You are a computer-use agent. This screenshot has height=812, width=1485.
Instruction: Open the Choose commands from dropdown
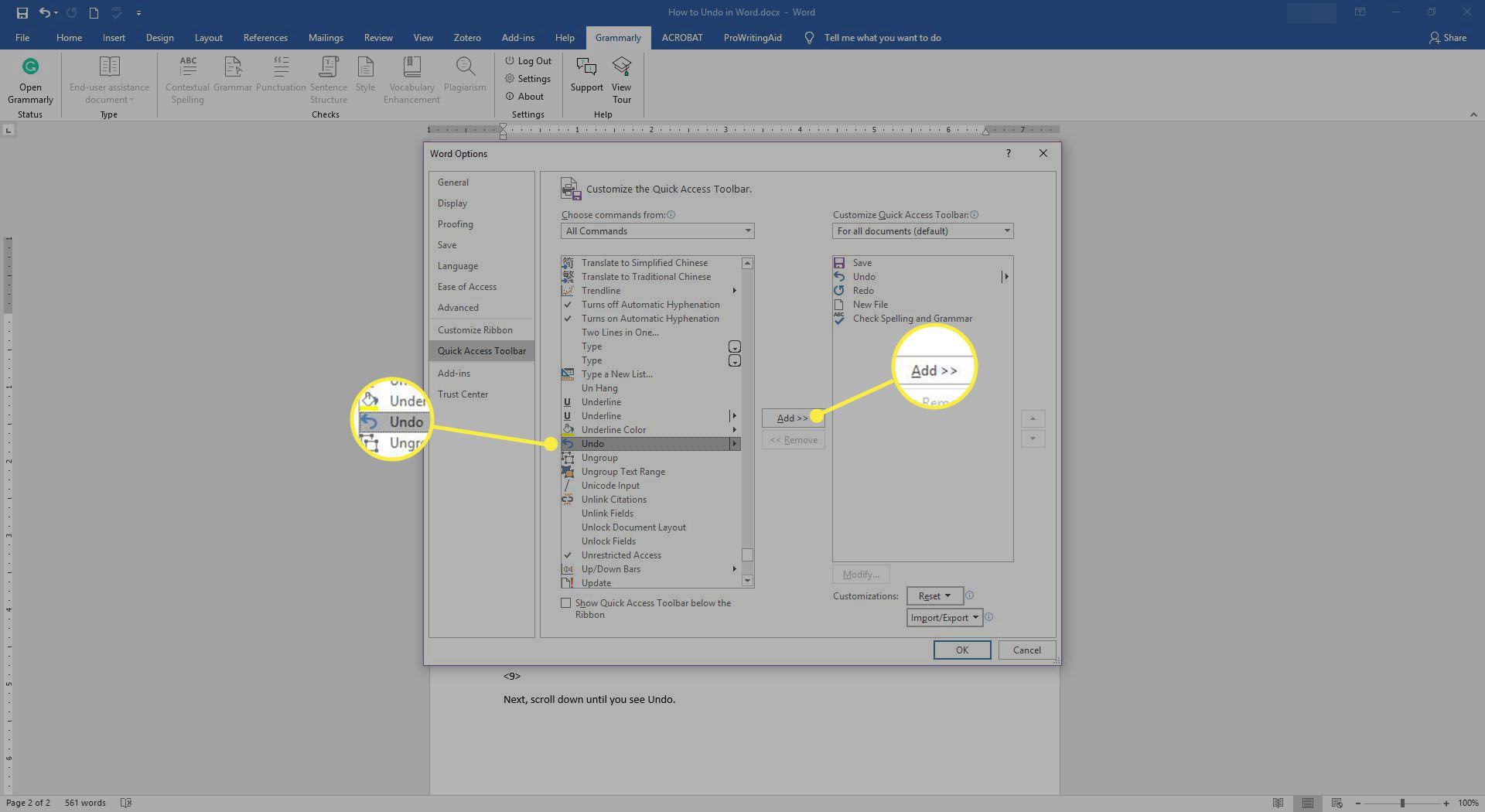click(x=657, y=230)
